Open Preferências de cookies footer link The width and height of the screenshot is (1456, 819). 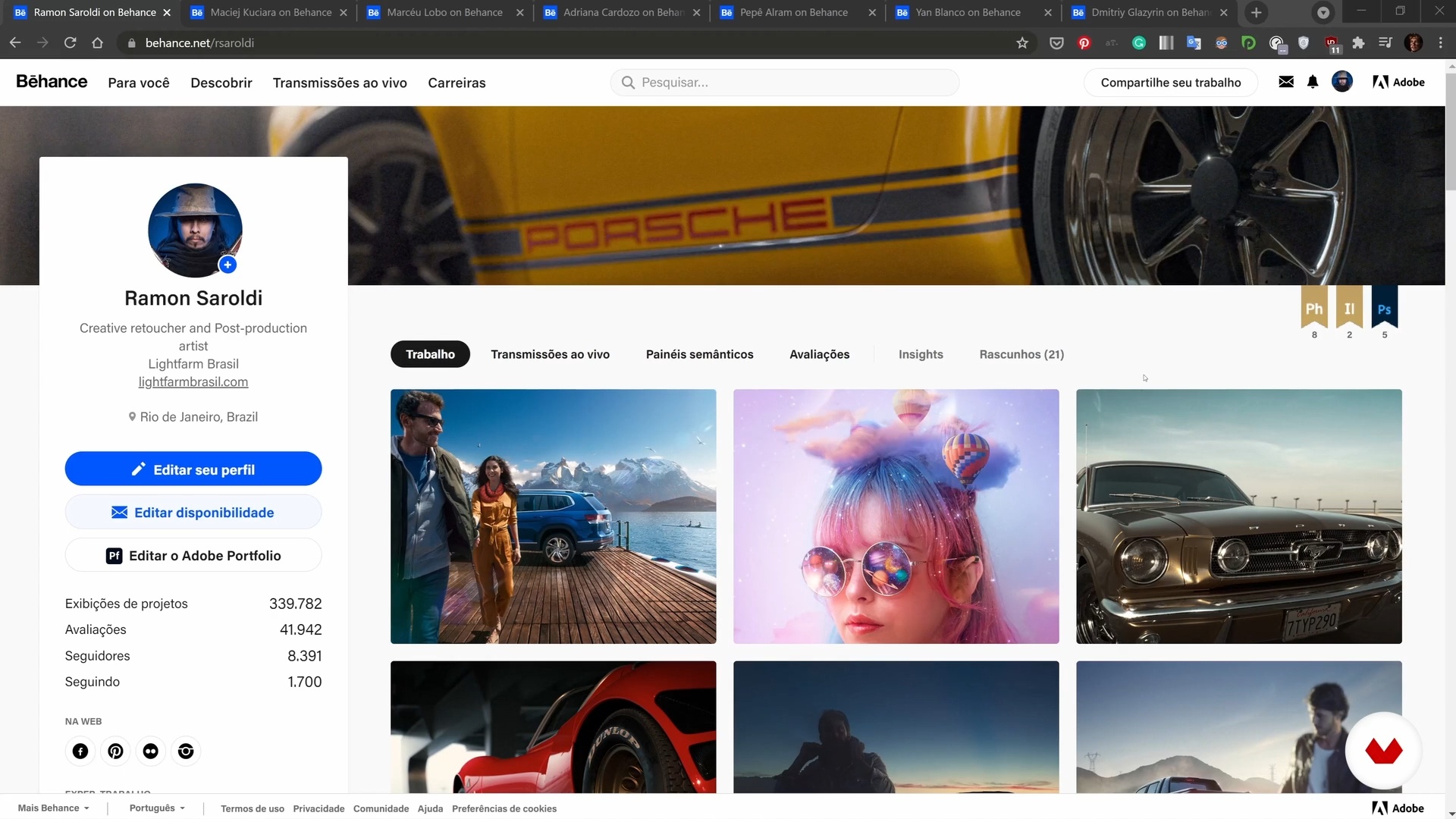pos(504,809)
